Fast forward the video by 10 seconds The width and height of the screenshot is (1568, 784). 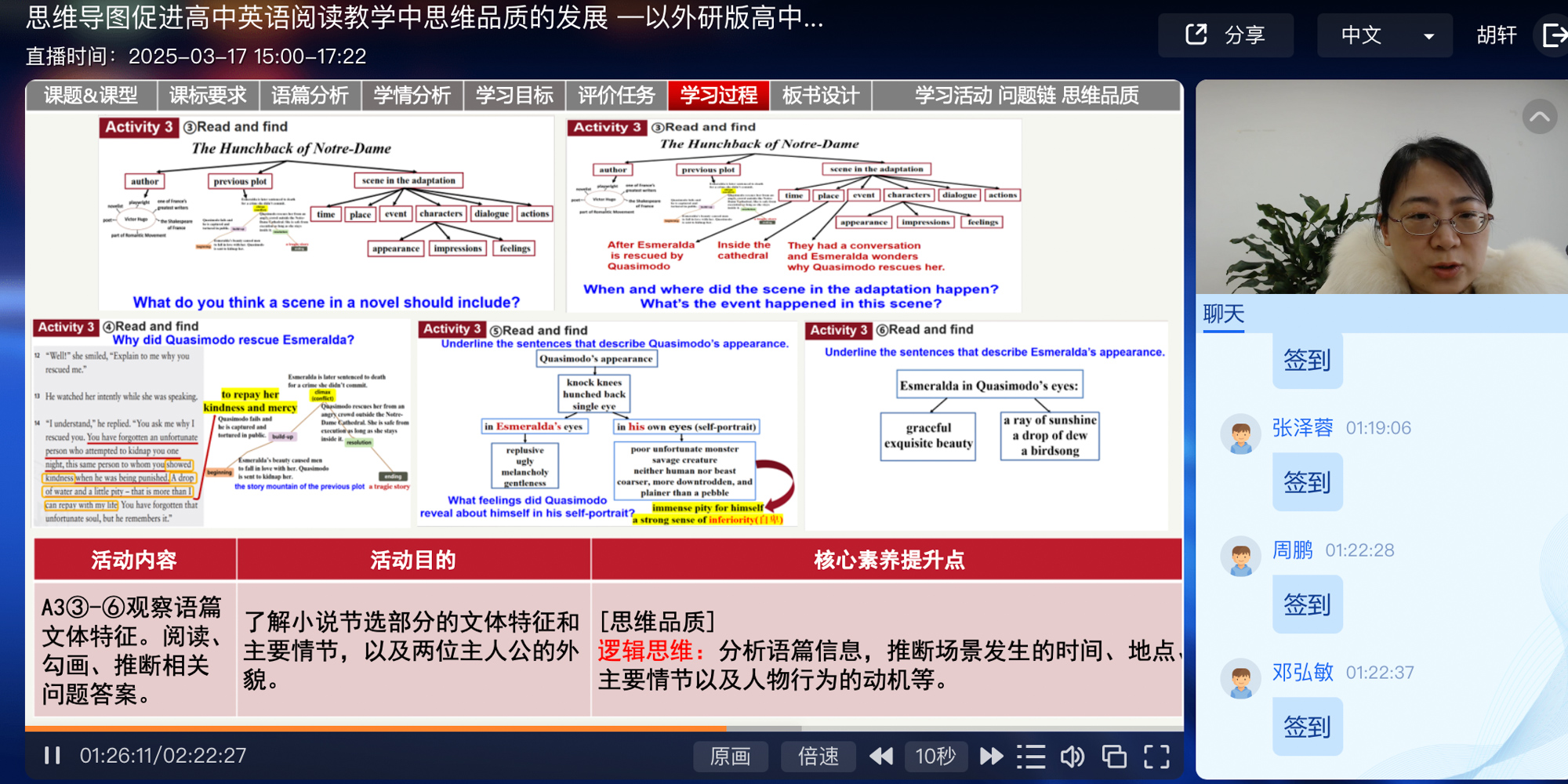click(x=991, y=756)
